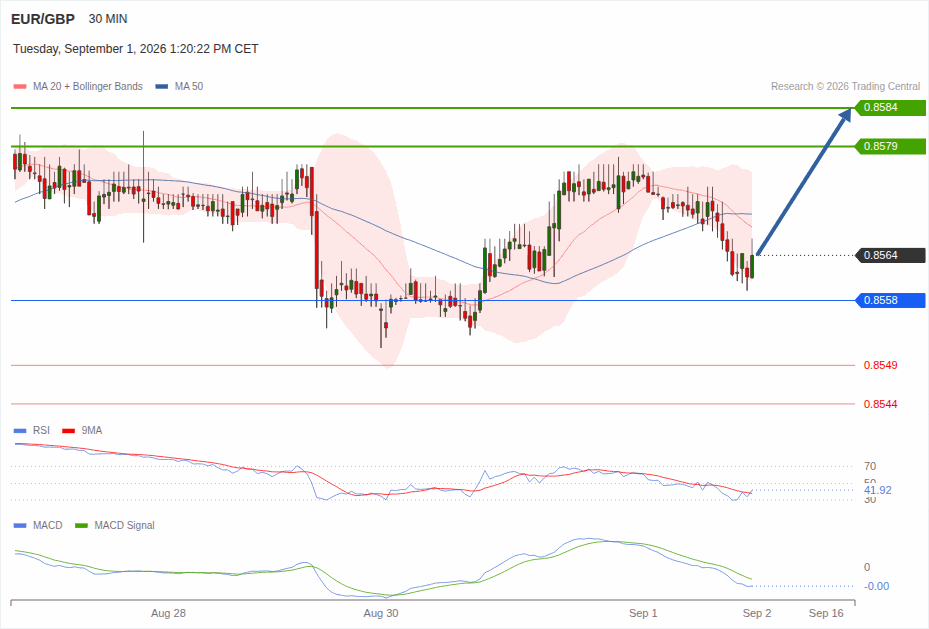
Task: Click the MA 20 + Bollinger Bands legend swatch
Action: [20, 86]
